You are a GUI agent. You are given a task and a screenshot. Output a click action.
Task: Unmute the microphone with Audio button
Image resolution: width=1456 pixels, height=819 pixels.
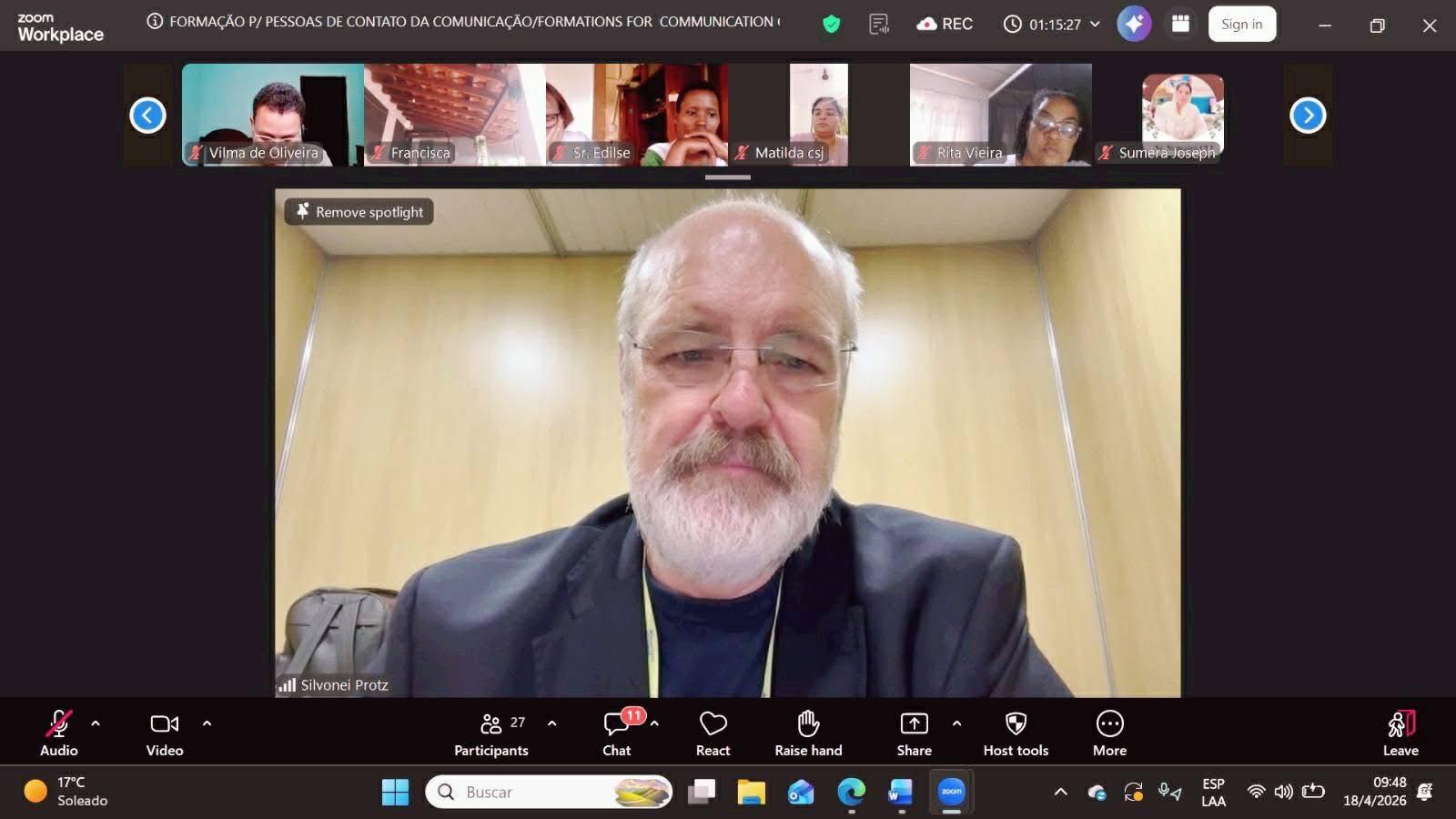pyautogui.click(x=58, y=732)
